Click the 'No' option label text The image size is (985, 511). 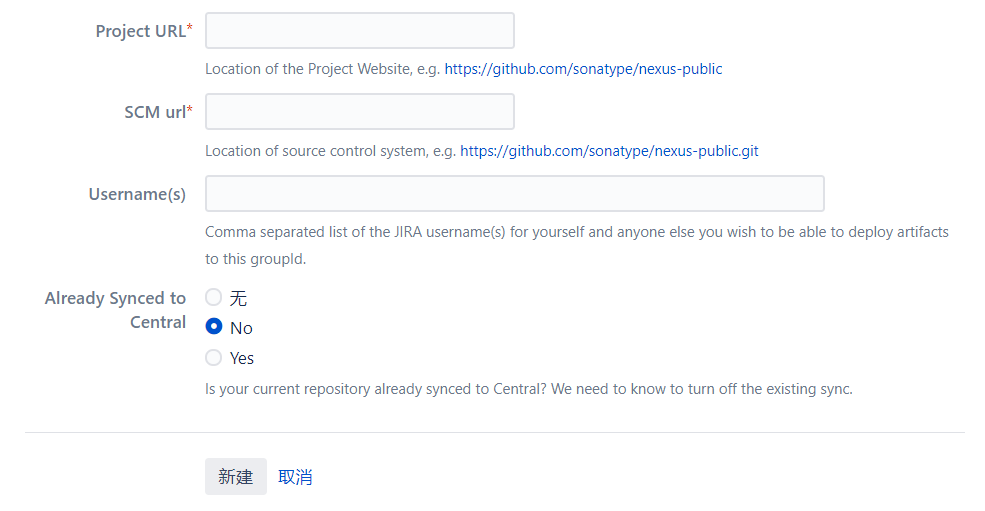pos(241,328)
